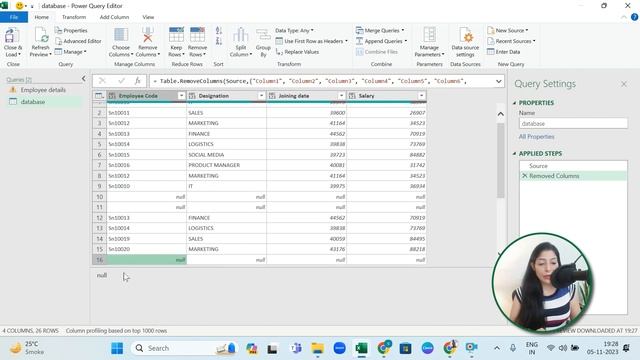Click the table vertical scrollbar
Viewport: 640px width, 360px height.
(x=500, y=161)
